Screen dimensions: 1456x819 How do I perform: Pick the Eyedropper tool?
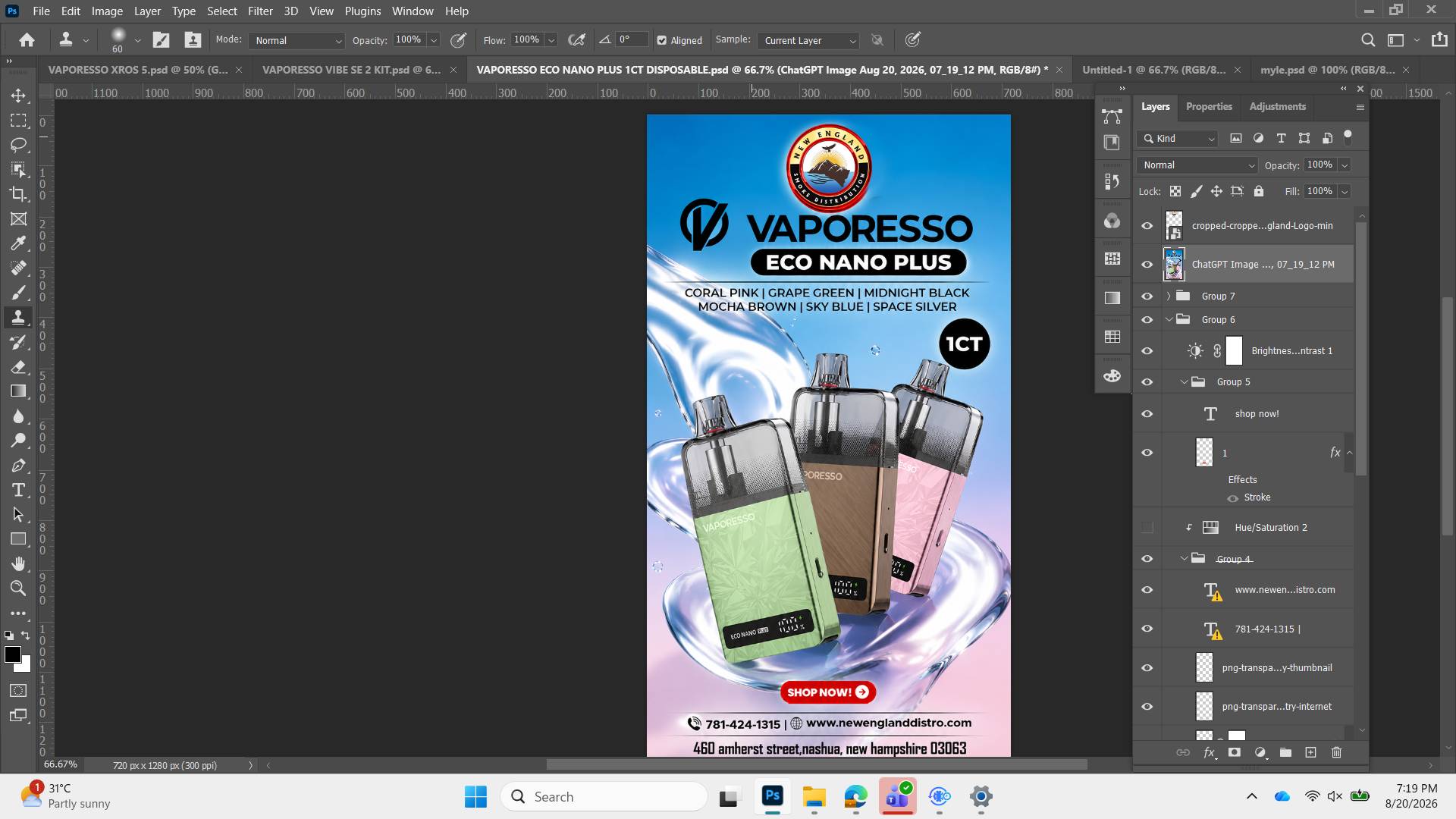(18, 243)
